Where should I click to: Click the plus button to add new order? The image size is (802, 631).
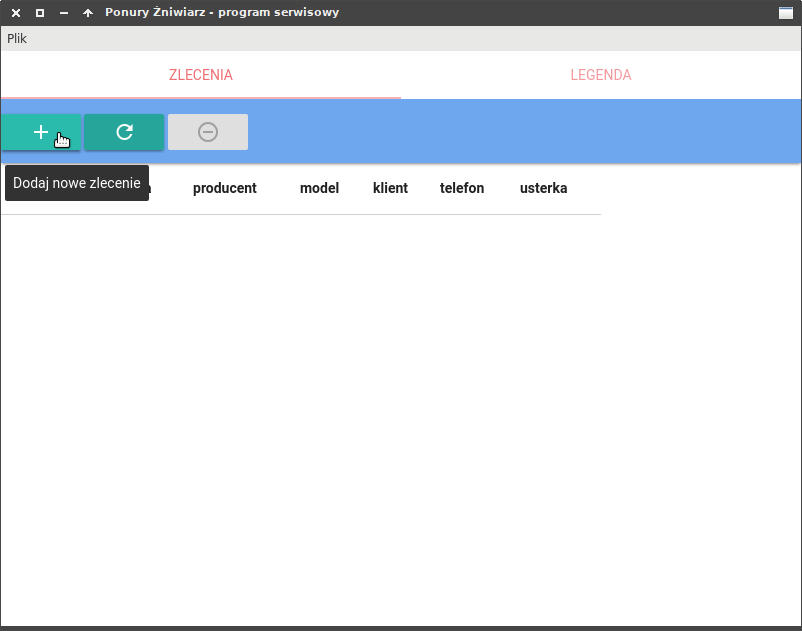(x=41, y=132)
